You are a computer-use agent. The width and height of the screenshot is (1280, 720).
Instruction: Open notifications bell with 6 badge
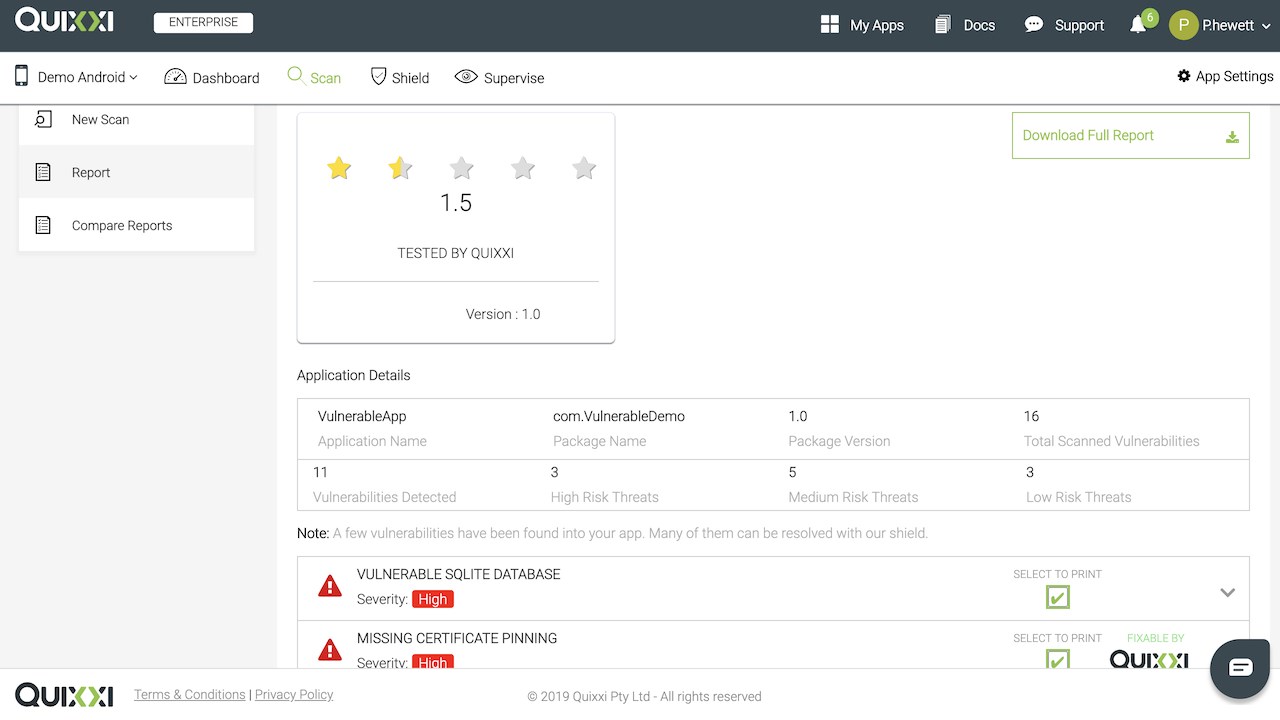coord(1138,25)
